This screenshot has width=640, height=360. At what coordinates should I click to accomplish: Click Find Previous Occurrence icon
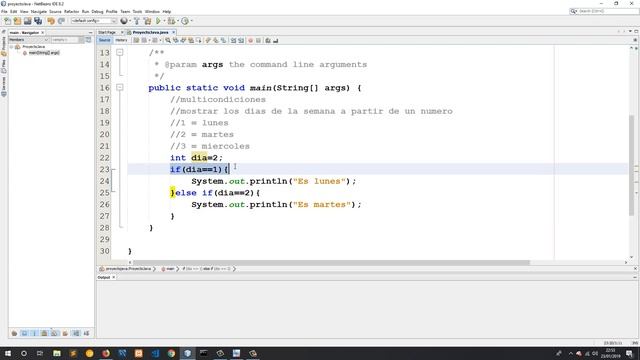(176, 40)
